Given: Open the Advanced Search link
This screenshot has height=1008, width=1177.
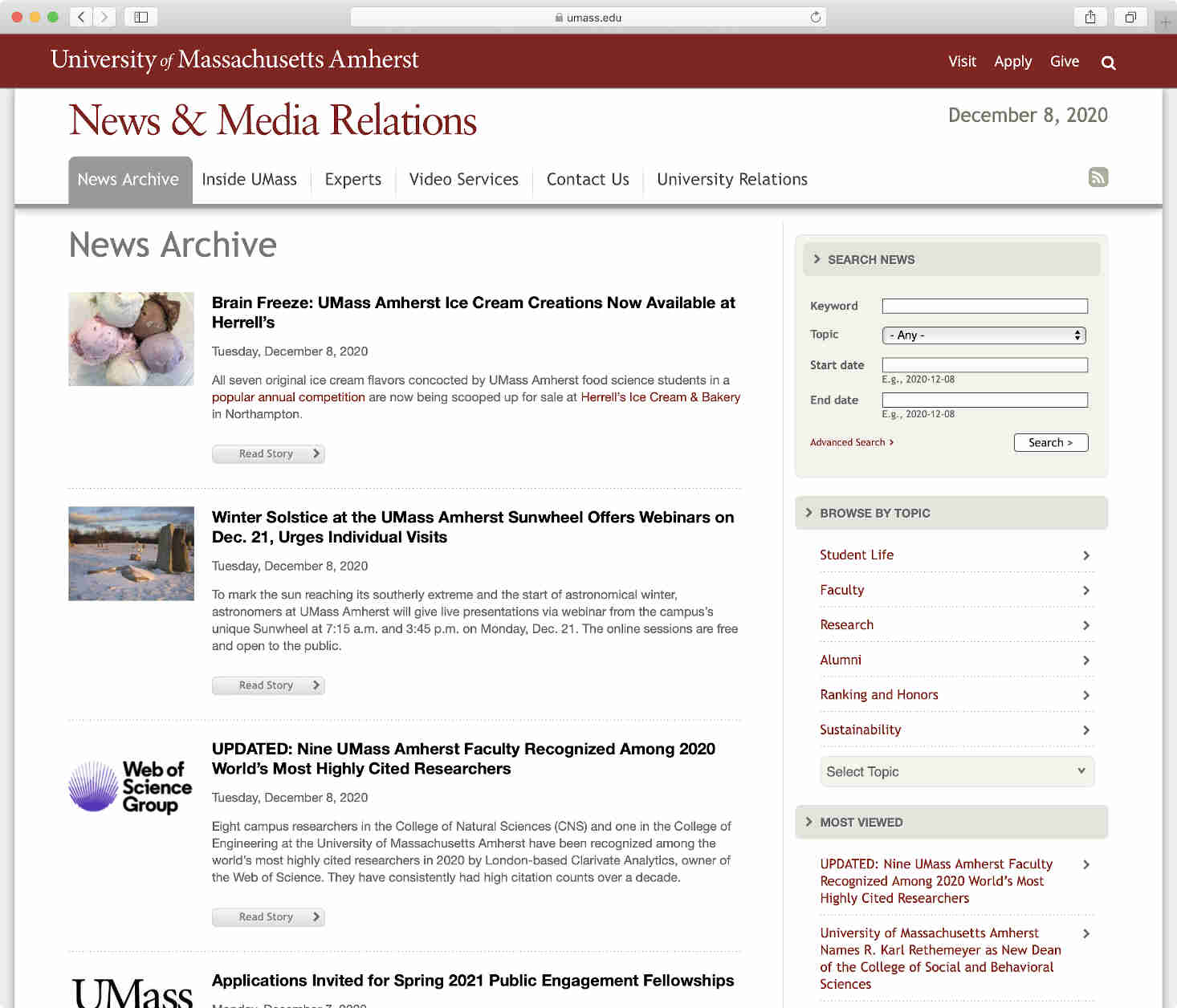Looking at the screenshot, I should click(x=847, y=442).
